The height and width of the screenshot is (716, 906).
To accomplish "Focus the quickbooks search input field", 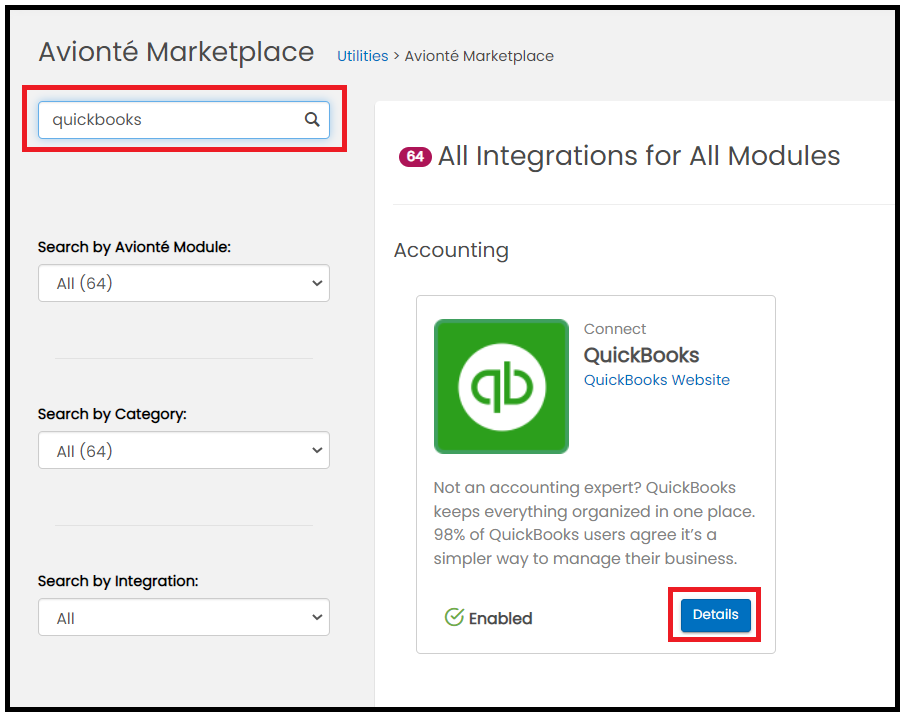I will coord(184,120).
